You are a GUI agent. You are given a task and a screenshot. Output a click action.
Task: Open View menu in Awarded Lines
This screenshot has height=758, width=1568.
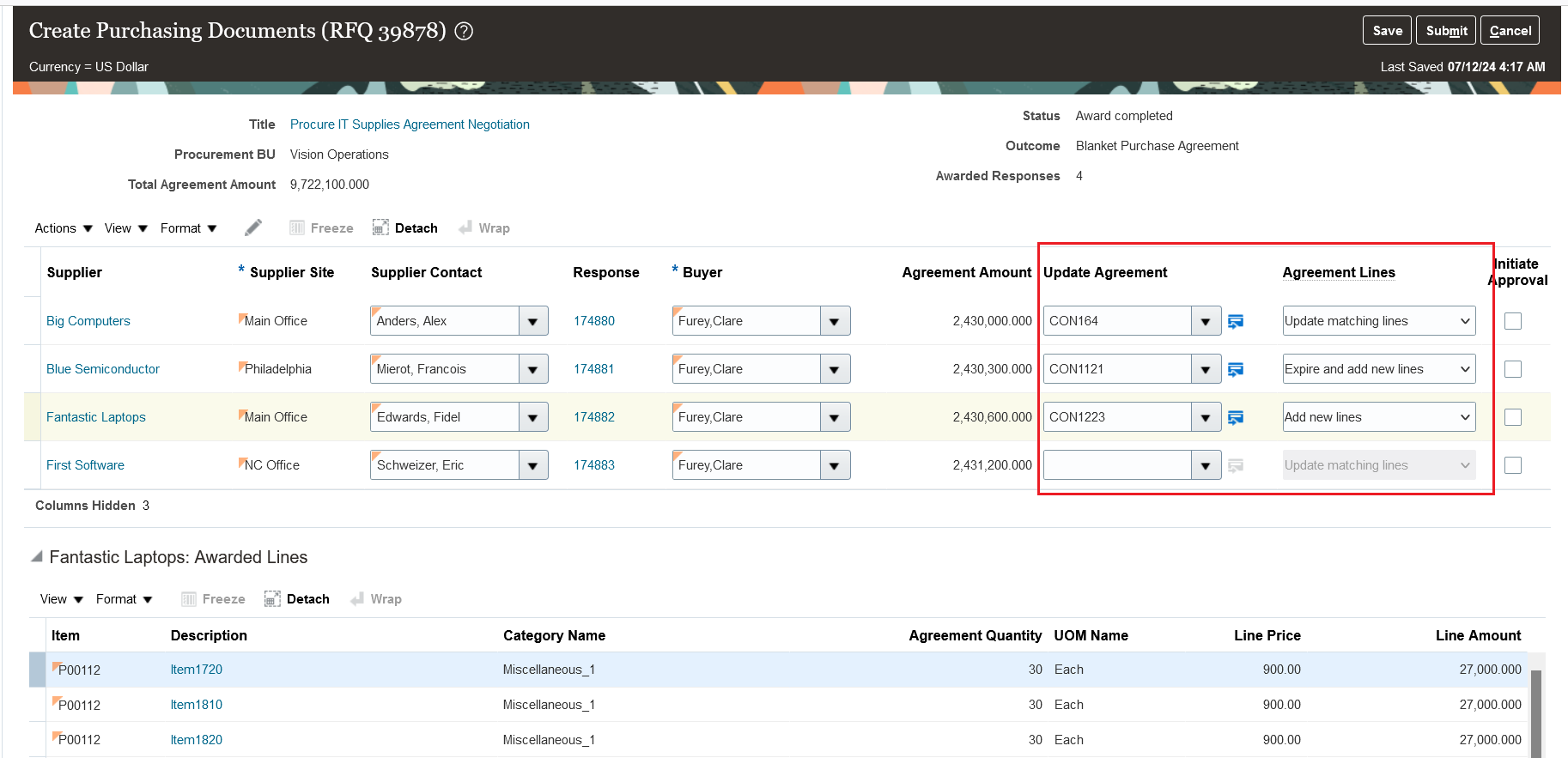[x=62, y=598]
